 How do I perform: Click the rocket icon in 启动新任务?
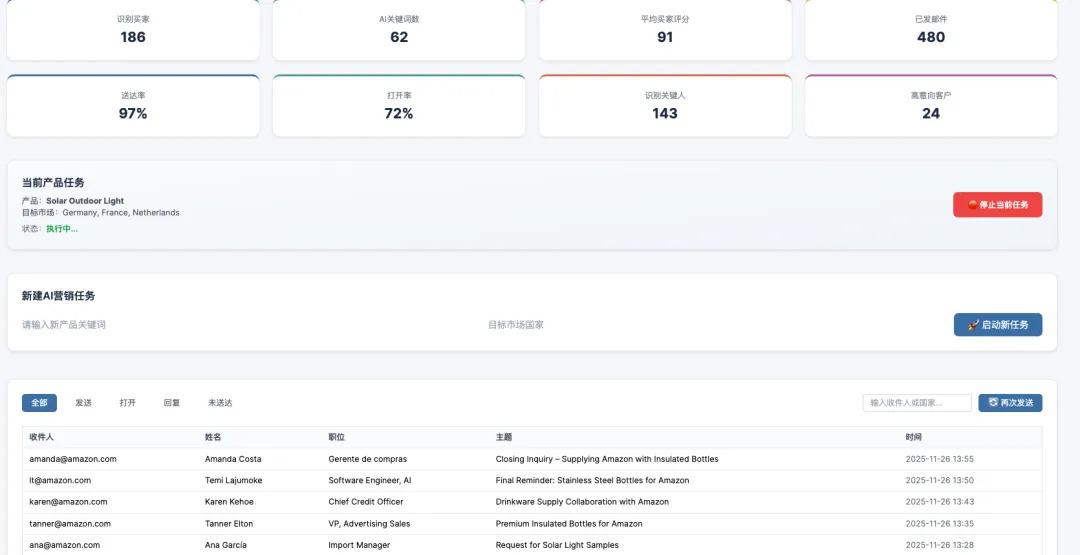(973, 325)
